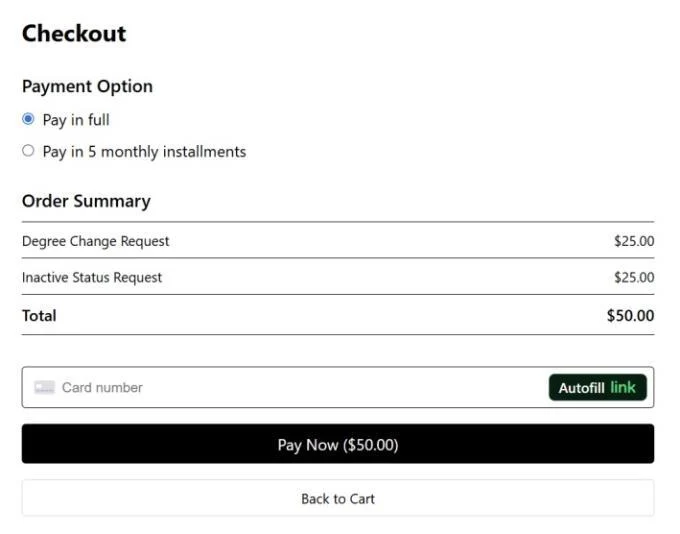This screenshot has width=680, height=534.
Task: Select Pay in 5 monthly installments radio
Action: click(x=28, y=151)
